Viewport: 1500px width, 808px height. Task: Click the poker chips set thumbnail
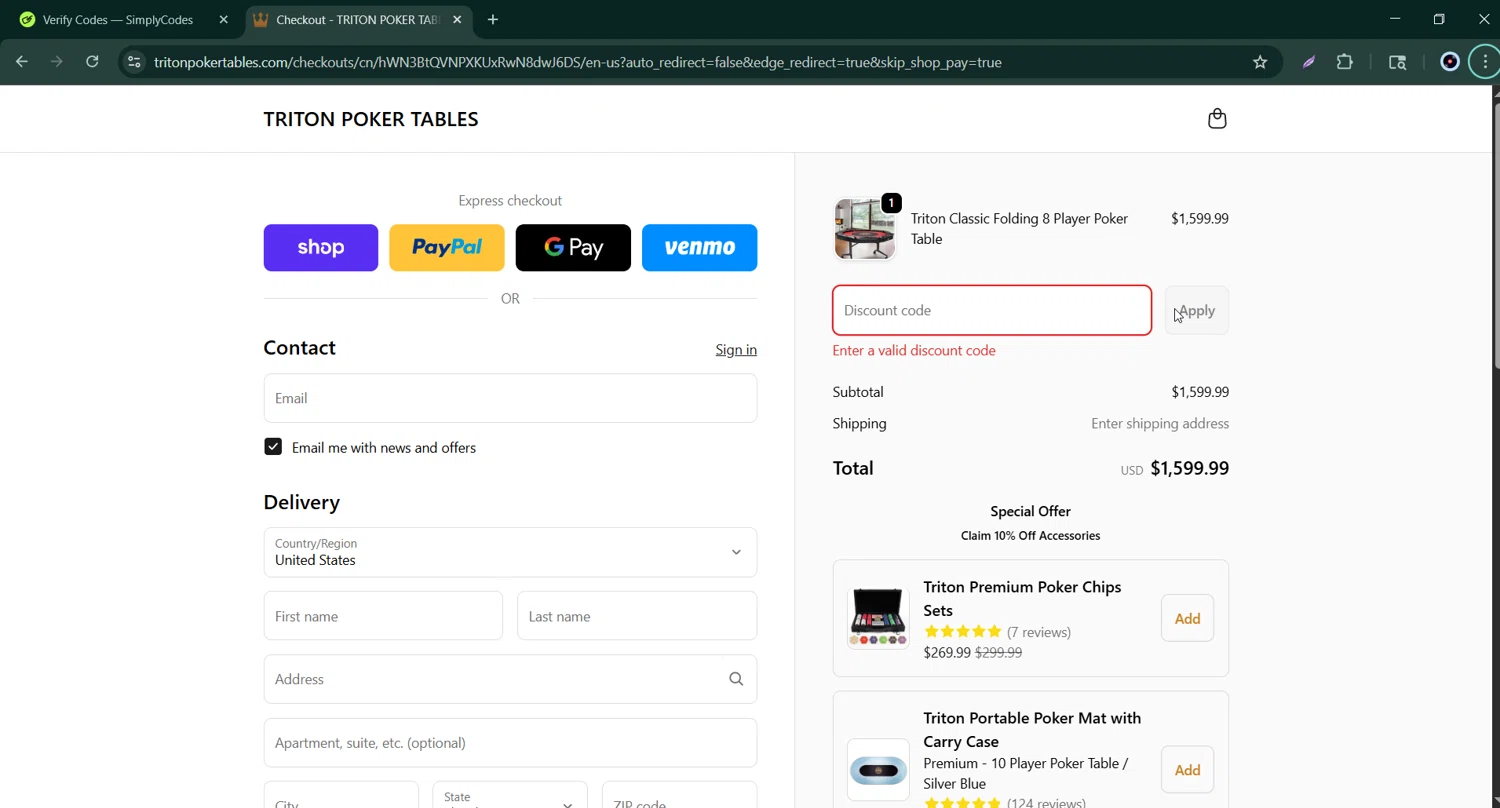[878, 618]
